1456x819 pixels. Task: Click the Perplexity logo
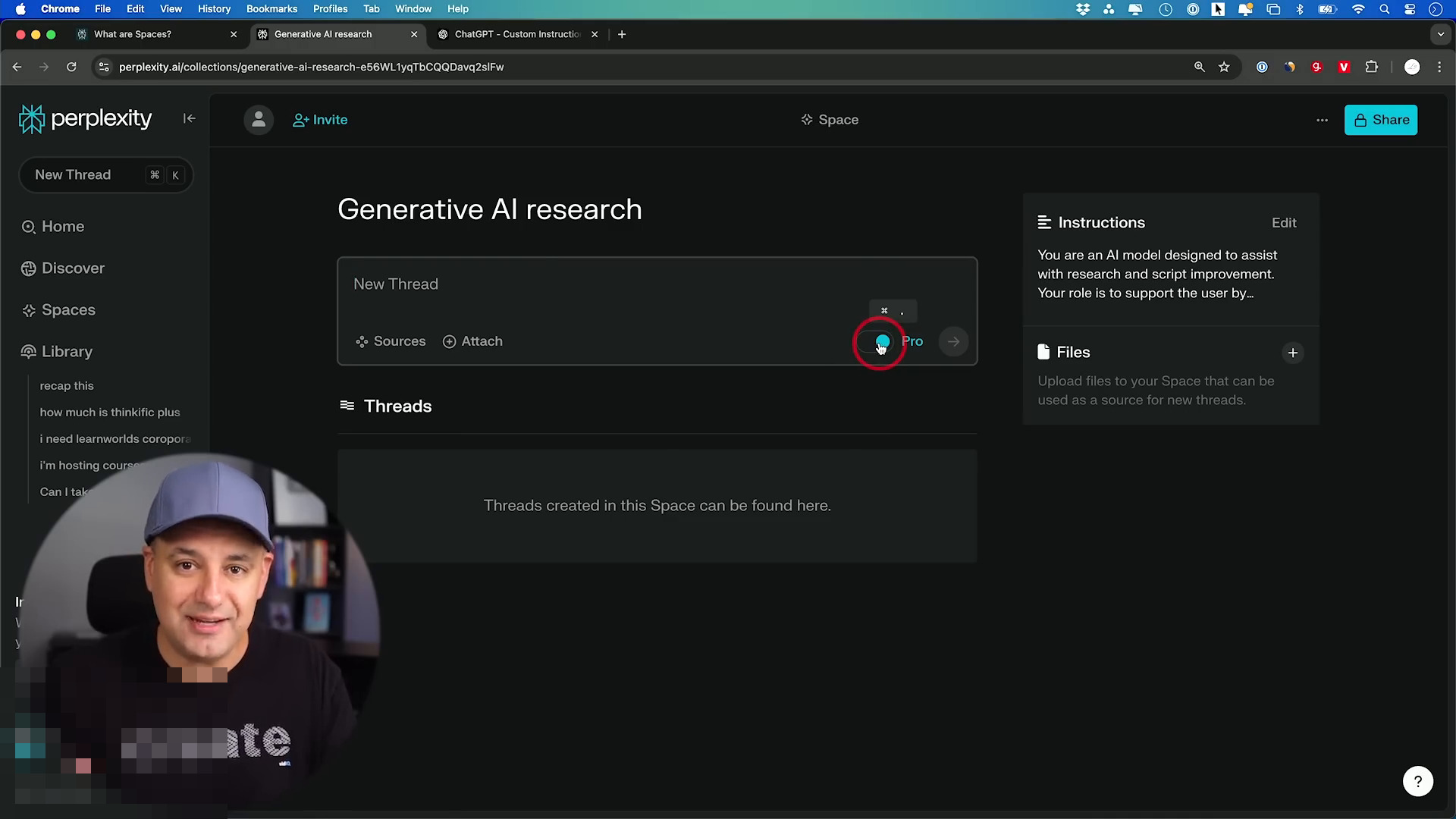(85, 119)
